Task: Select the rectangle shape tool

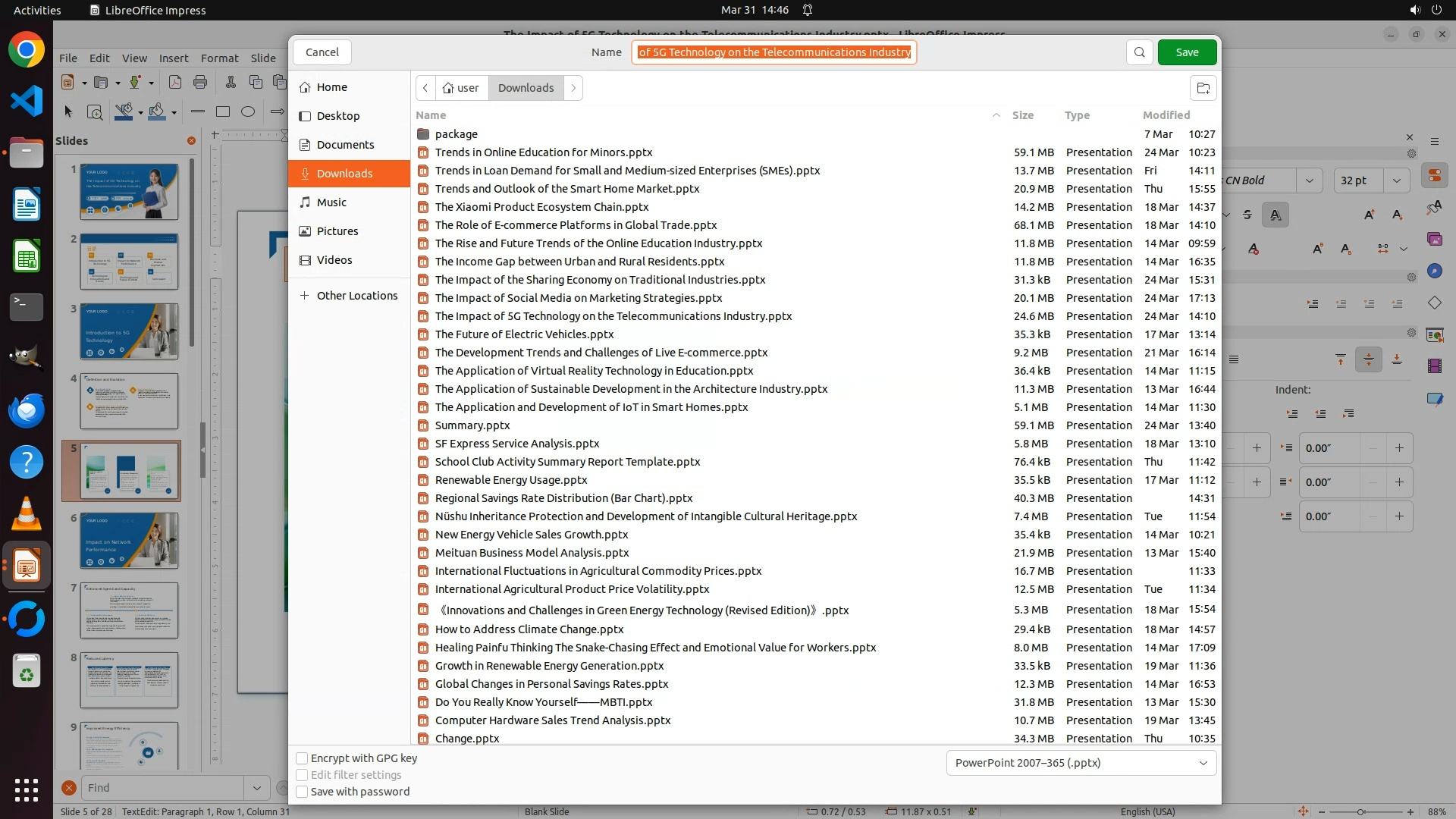Action: pyautogui.click(x=223, y=112)
